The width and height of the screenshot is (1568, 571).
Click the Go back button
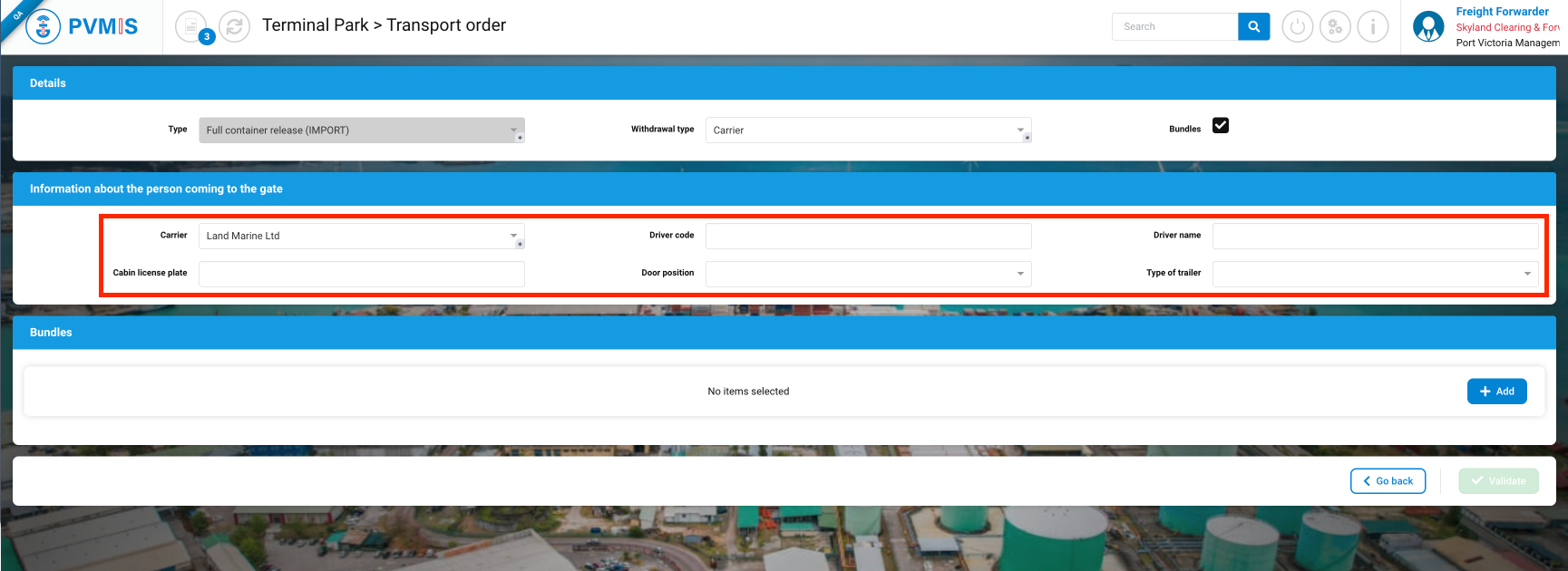click(x=1388, y=481)
